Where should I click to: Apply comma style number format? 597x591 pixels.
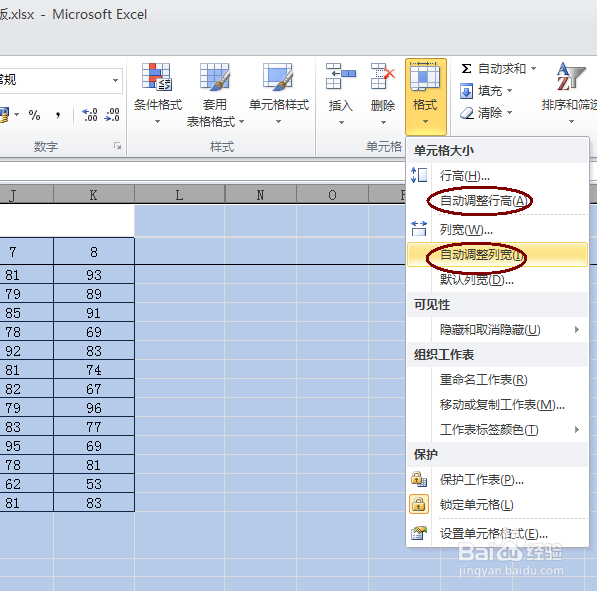pos(57,115)
